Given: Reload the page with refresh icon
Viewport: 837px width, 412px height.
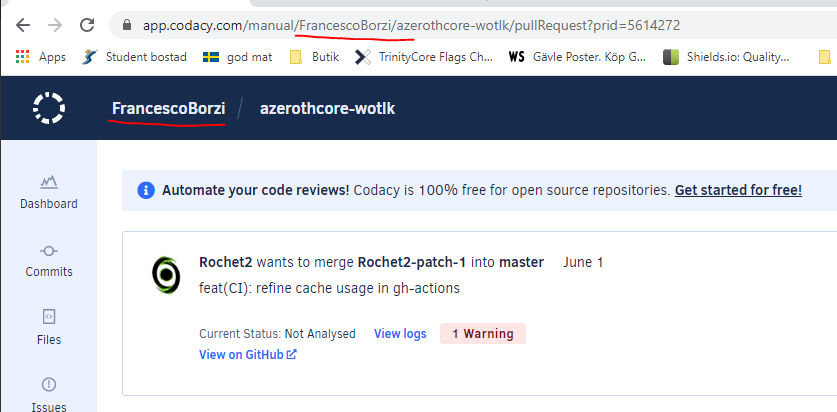Looking at the screenshot, I should coord(86,25).
